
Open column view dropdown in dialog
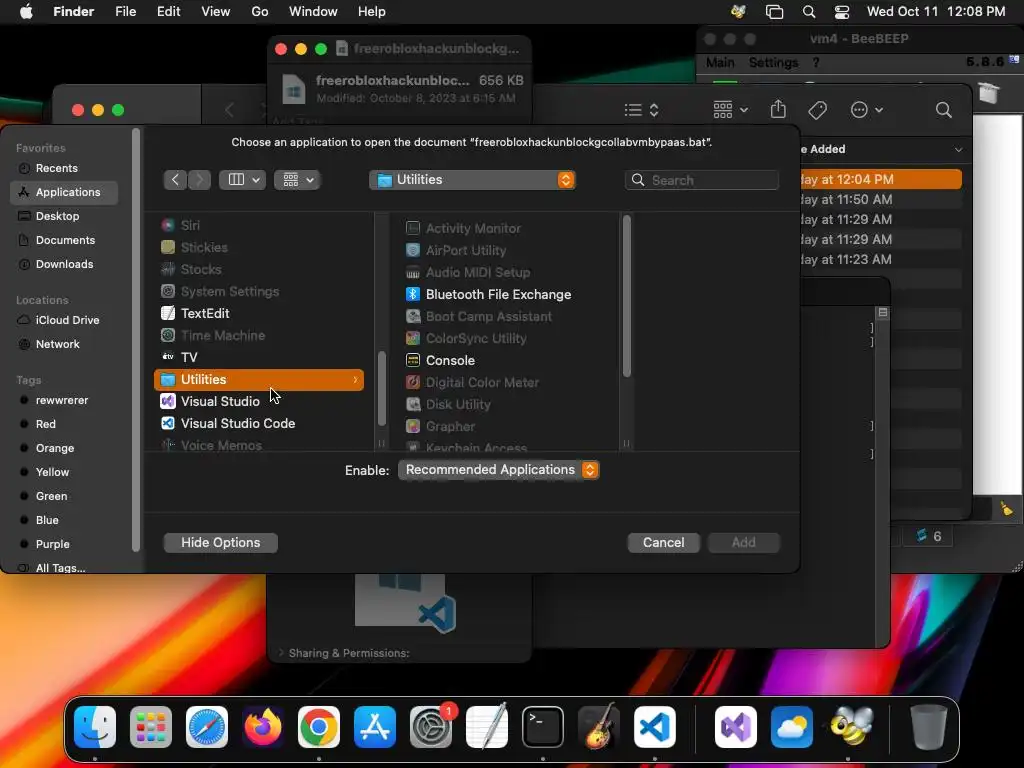point(242,180)
